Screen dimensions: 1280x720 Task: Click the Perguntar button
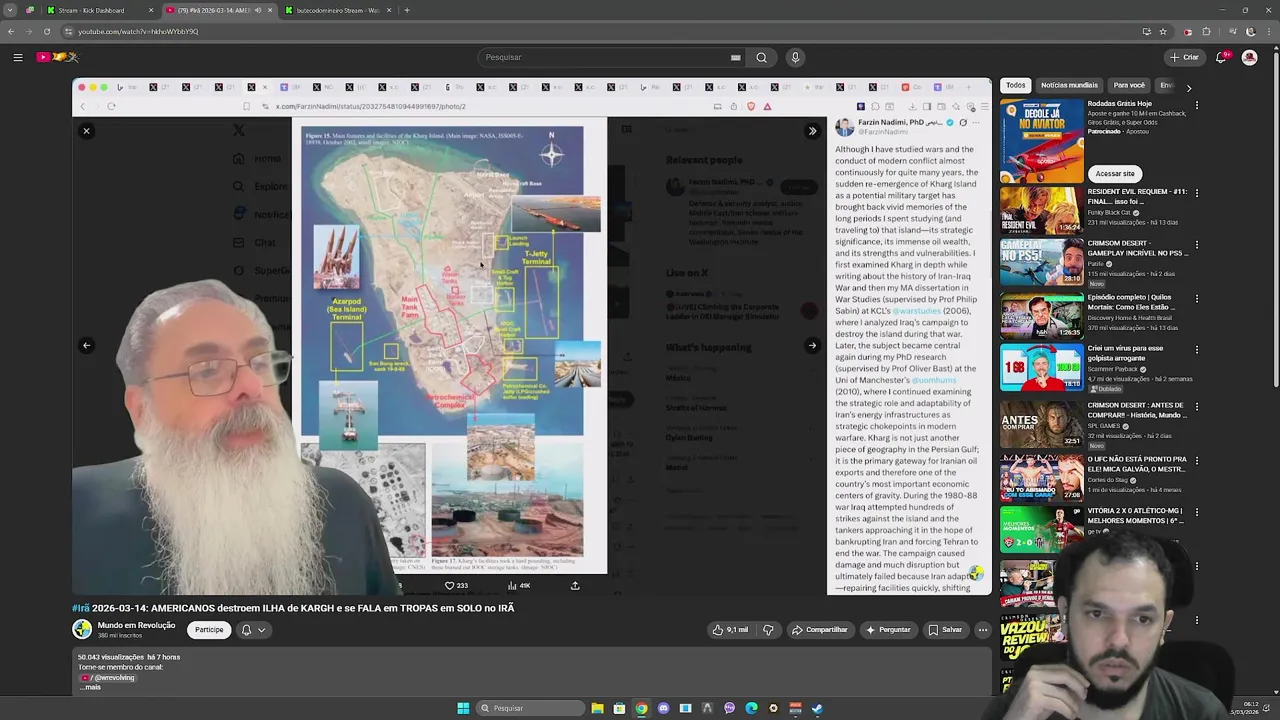(888, 630)
